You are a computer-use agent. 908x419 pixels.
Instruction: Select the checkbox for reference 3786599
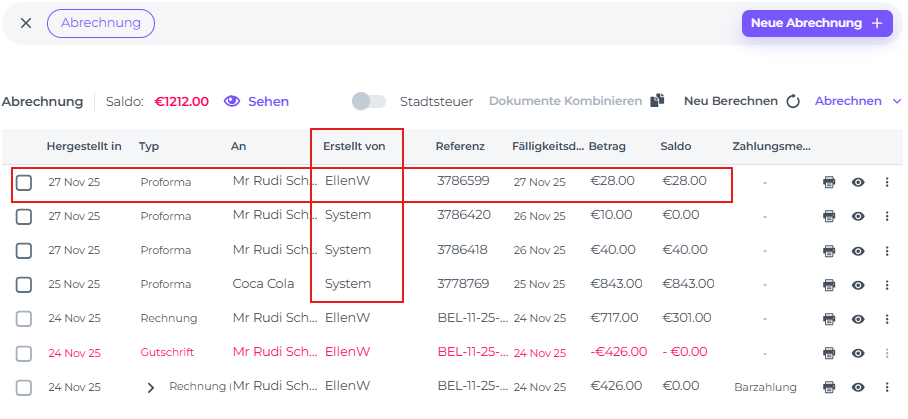pos(24,182)
